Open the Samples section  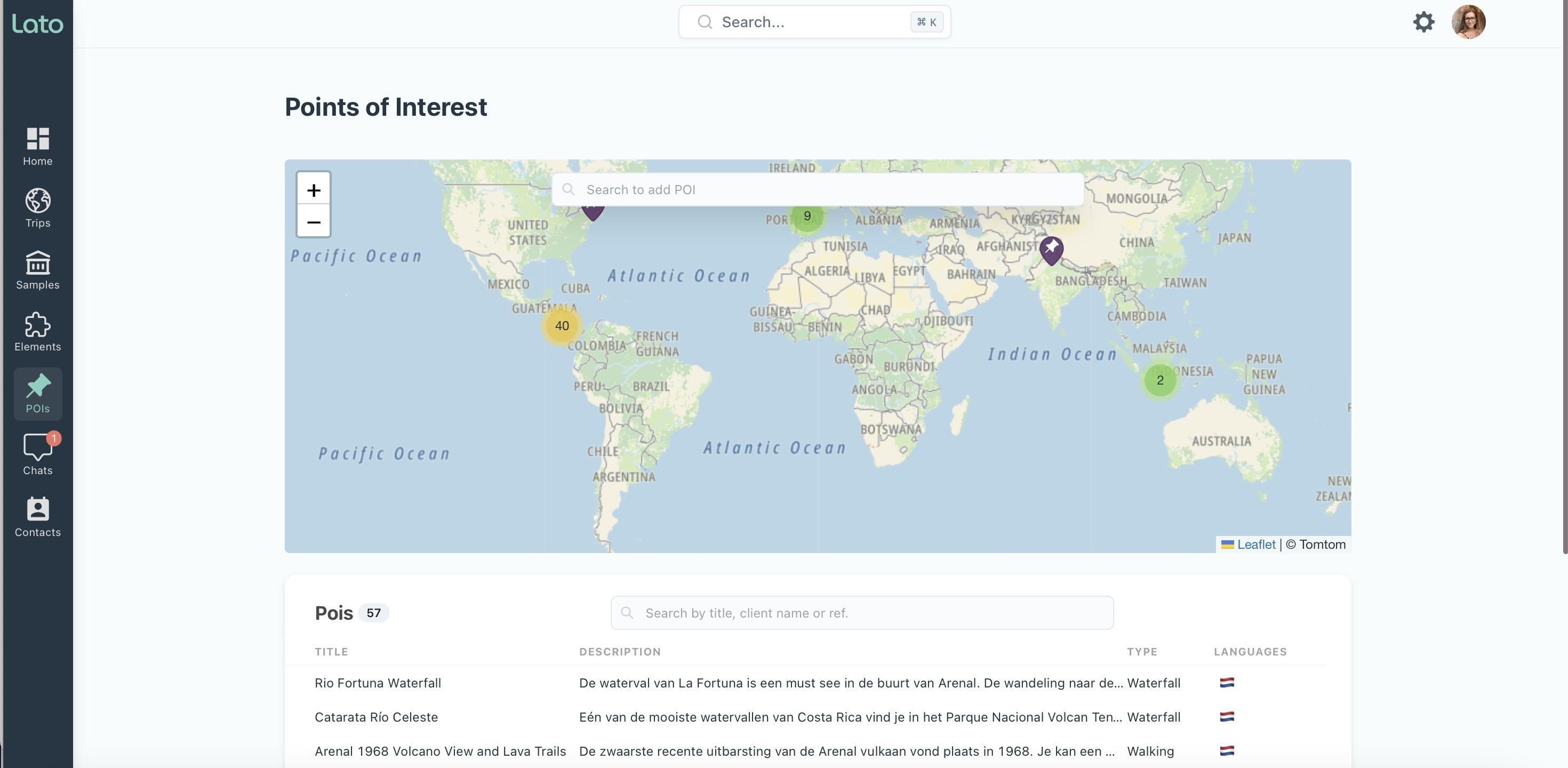pos(38,270)
